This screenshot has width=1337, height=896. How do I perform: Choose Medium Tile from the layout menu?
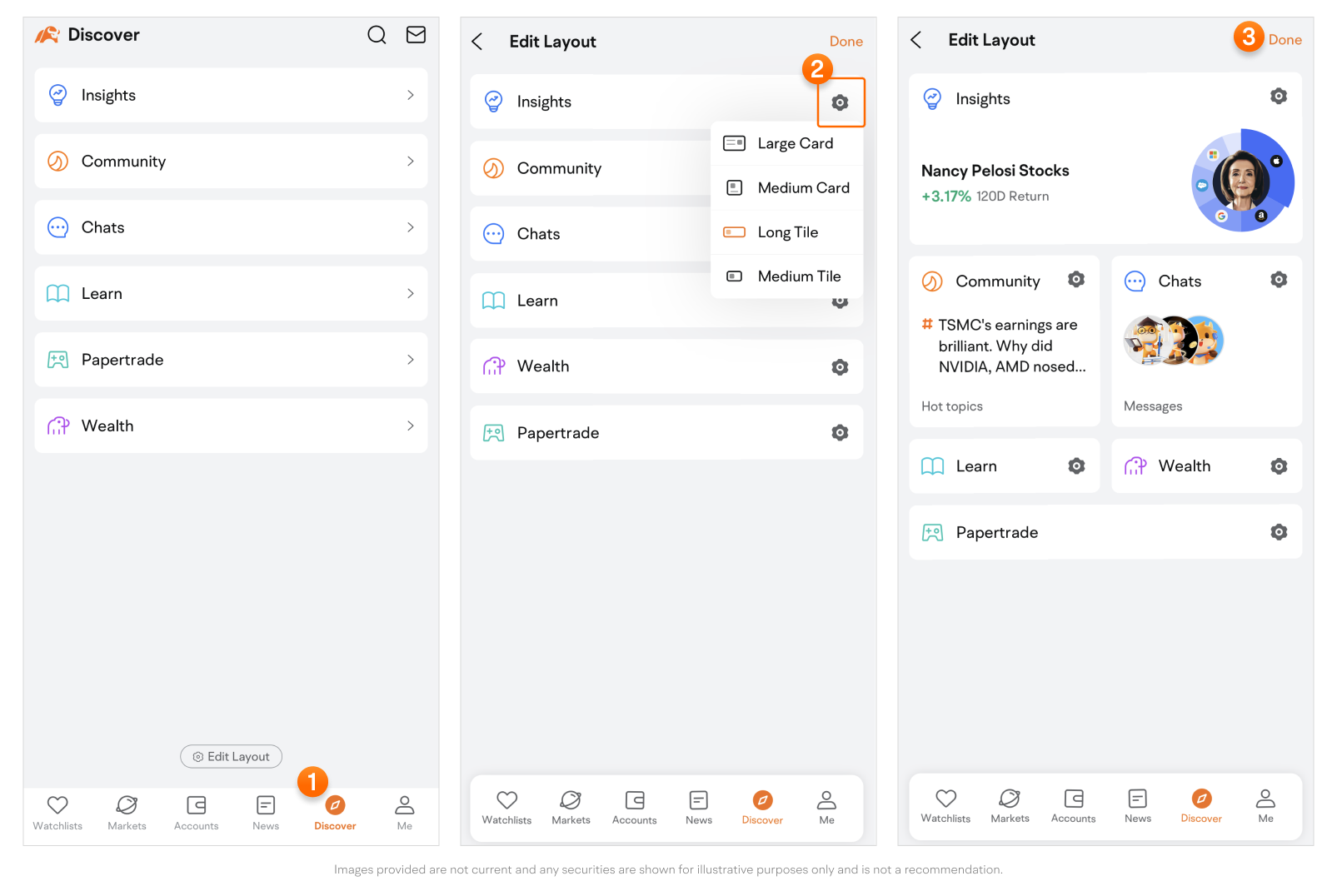[x=786, y=276]
